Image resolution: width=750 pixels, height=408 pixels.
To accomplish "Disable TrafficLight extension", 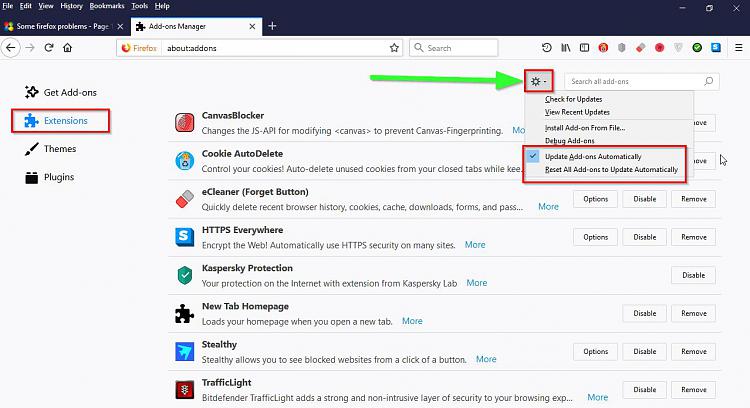I will [644, 390].
